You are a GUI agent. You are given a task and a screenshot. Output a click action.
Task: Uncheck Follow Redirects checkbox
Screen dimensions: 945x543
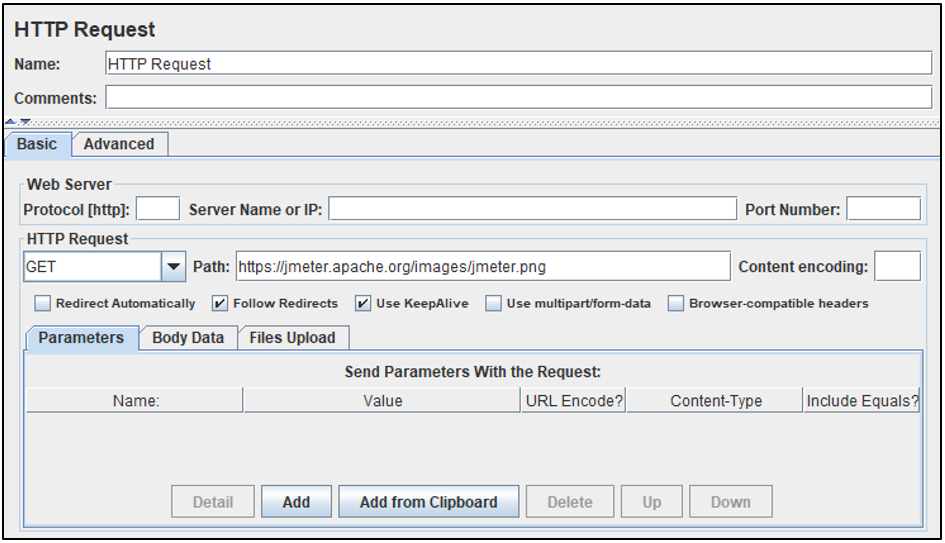[x=220, y=303]
